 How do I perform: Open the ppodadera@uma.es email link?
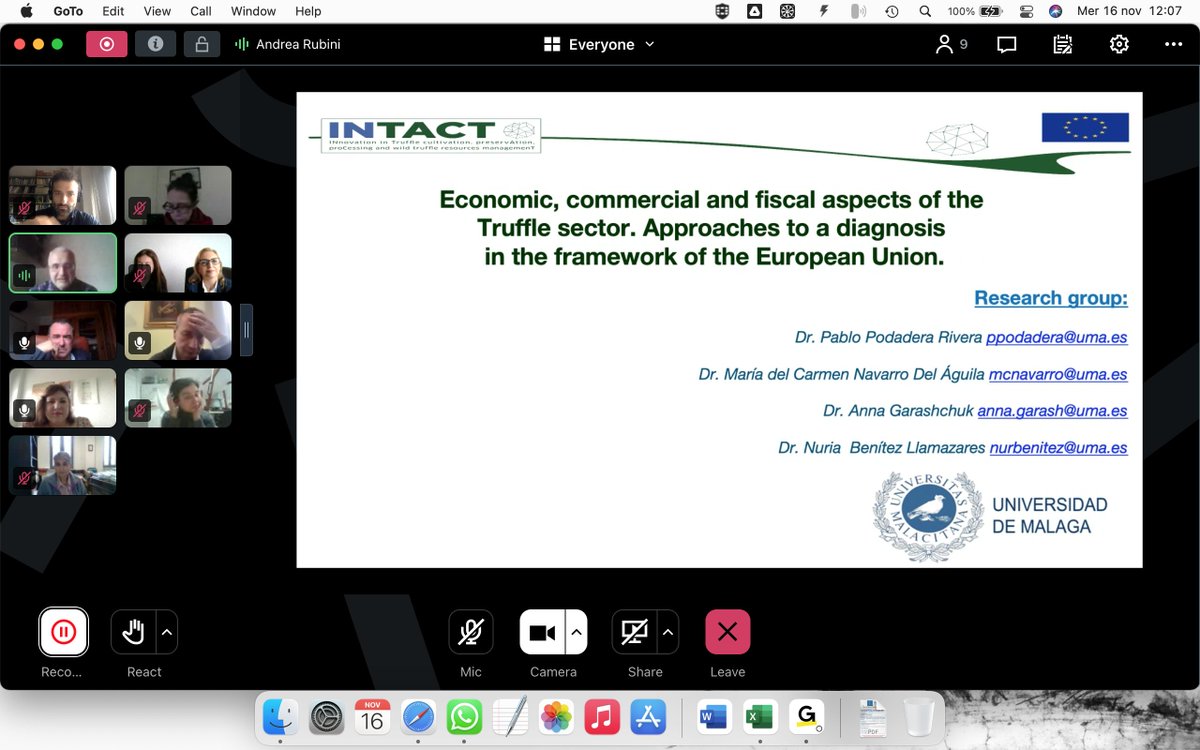click(1057, 337)
